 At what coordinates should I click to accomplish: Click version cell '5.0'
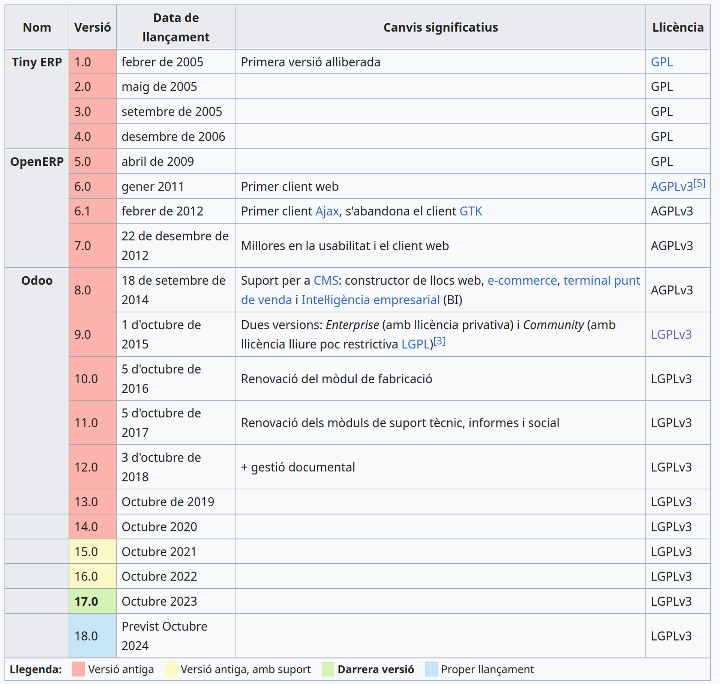pos(93,162)
